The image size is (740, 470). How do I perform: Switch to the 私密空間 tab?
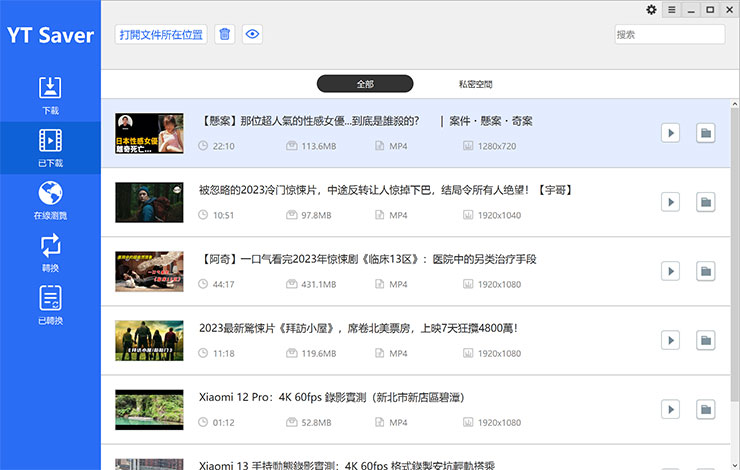(x=475, y=84)
